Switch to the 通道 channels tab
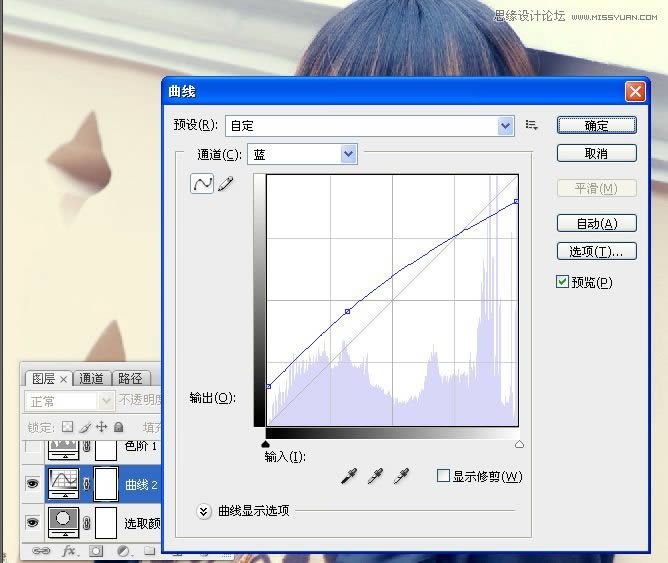Viewport: 668px width, 563px height. pyautogui.click(x=92, y=378)
